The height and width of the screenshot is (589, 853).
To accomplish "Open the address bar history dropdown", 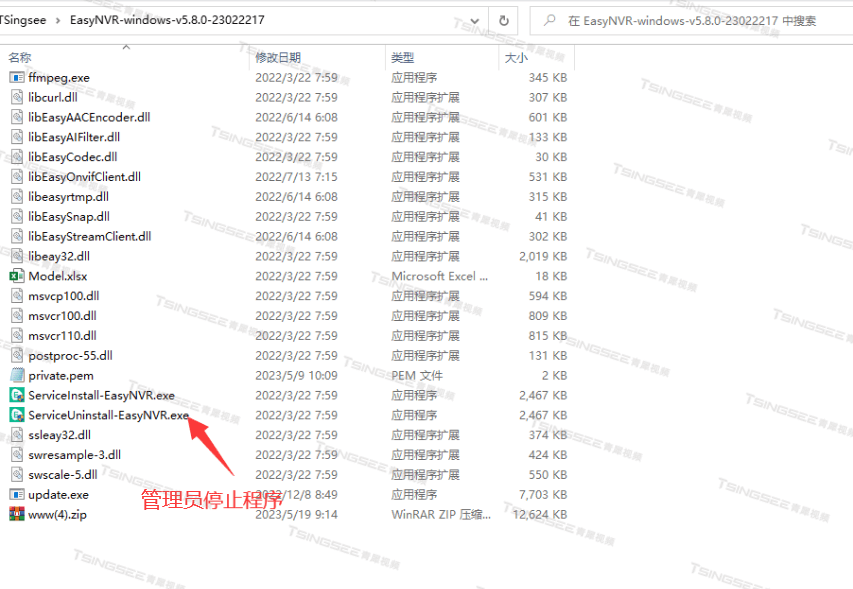I will 474,21.
